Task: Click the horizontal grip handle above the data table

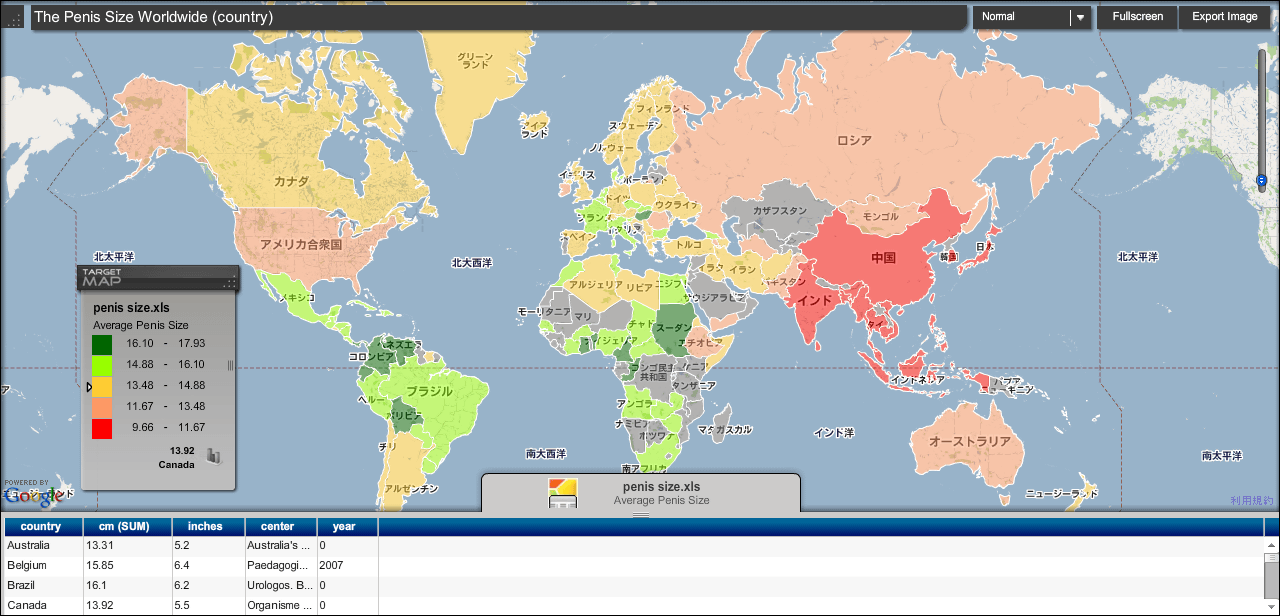Action: click(x=640, y=515)
